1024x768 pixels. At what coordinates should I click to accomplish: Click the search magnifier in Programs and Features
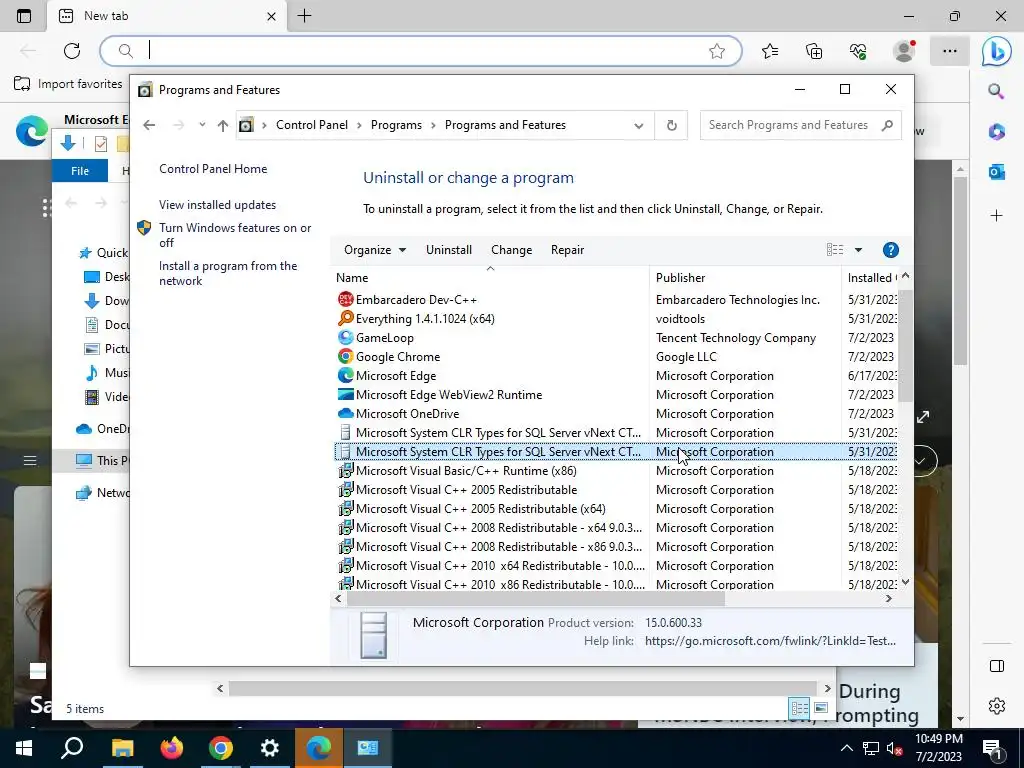tap(887, 125)
